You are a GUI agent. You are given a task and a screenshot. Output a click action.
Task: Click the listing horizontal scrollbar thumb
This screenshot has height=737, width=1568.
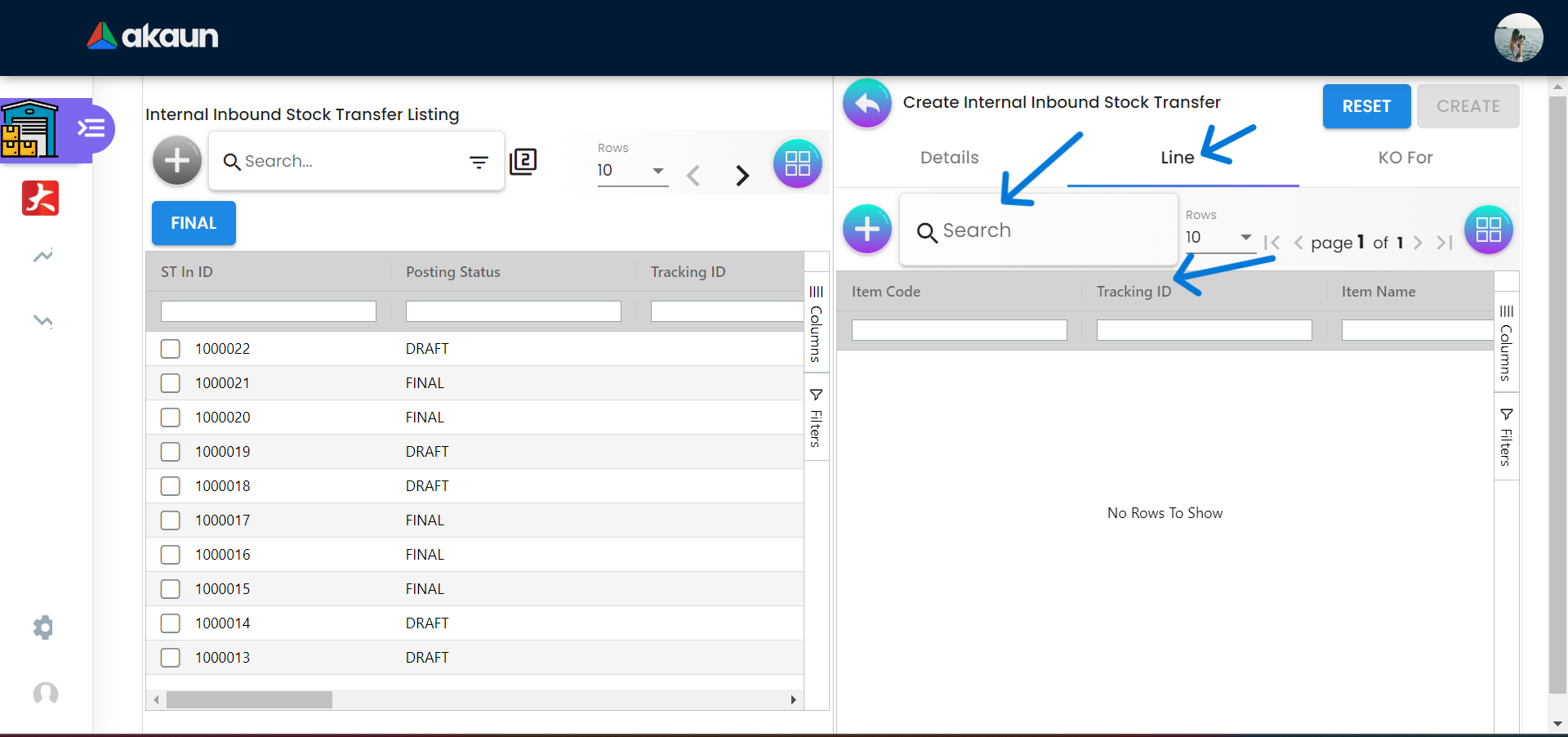point(249,700)
